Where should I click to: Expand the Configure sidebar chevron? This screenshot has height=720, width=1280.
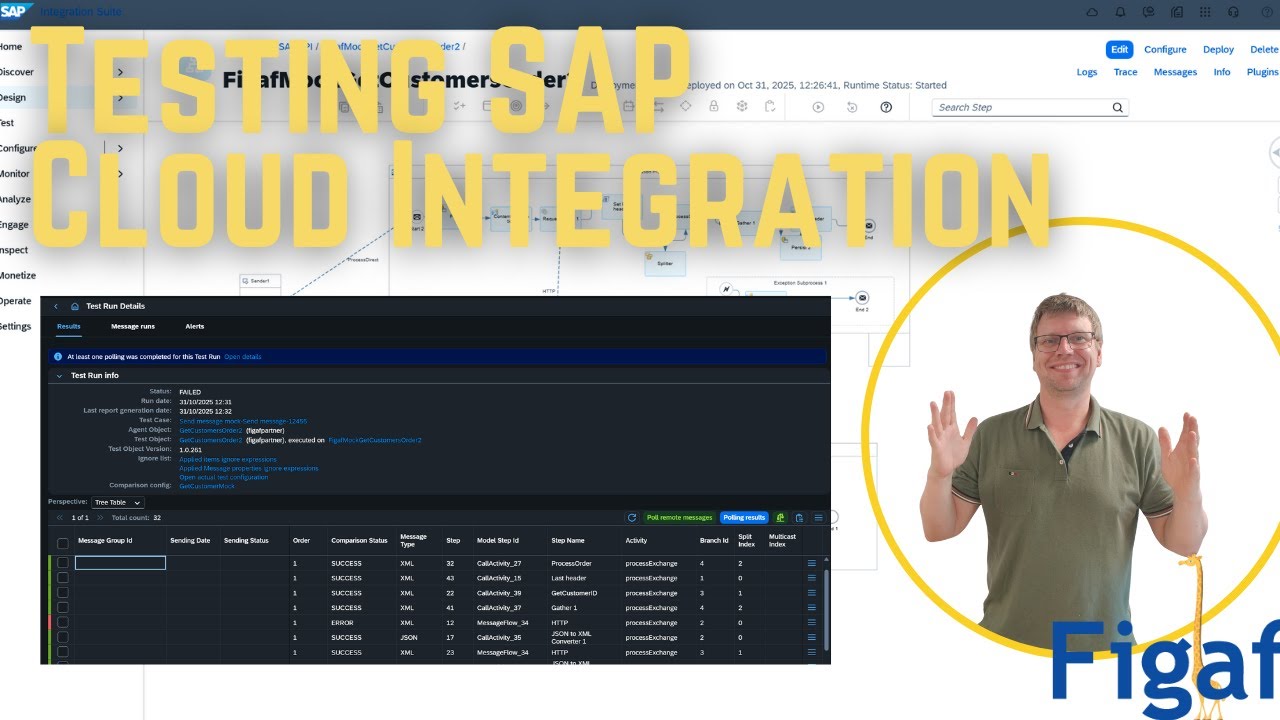click(120, 148)
